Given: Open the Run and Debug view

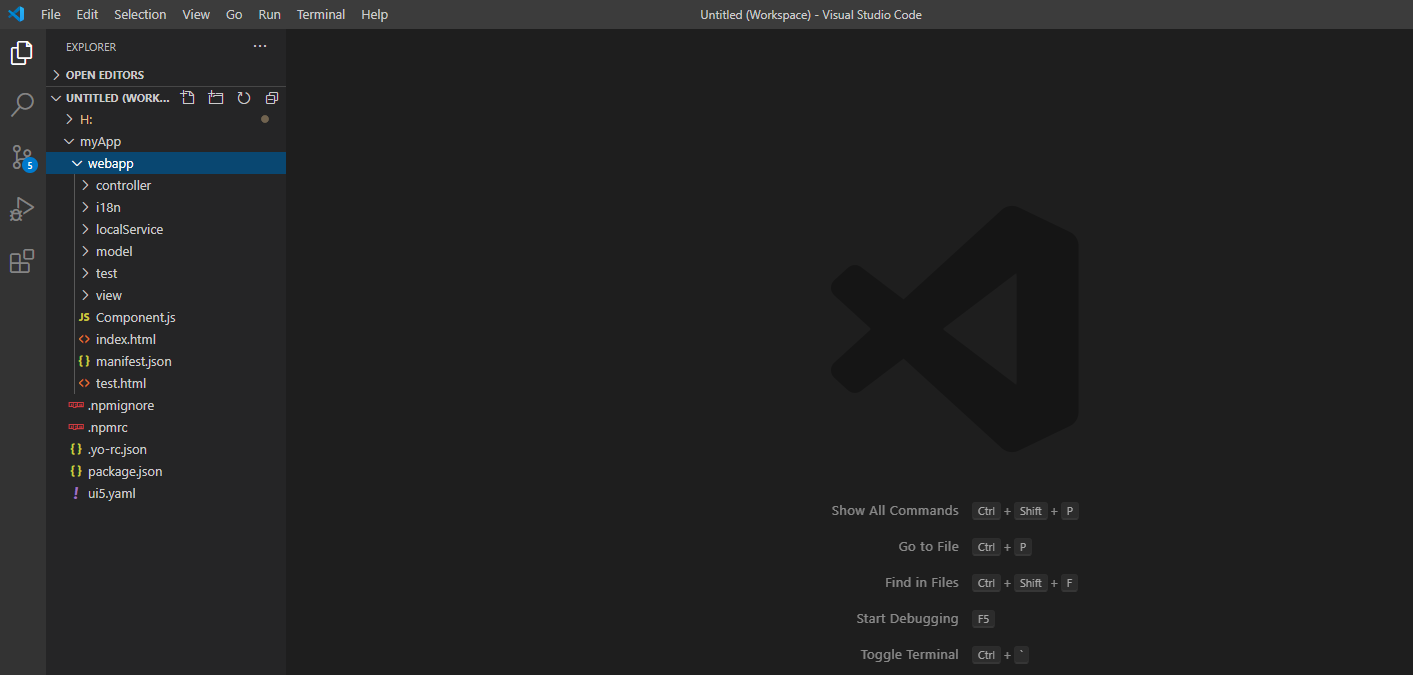Looking at the screenshot, I should click(x=22, y=209).
